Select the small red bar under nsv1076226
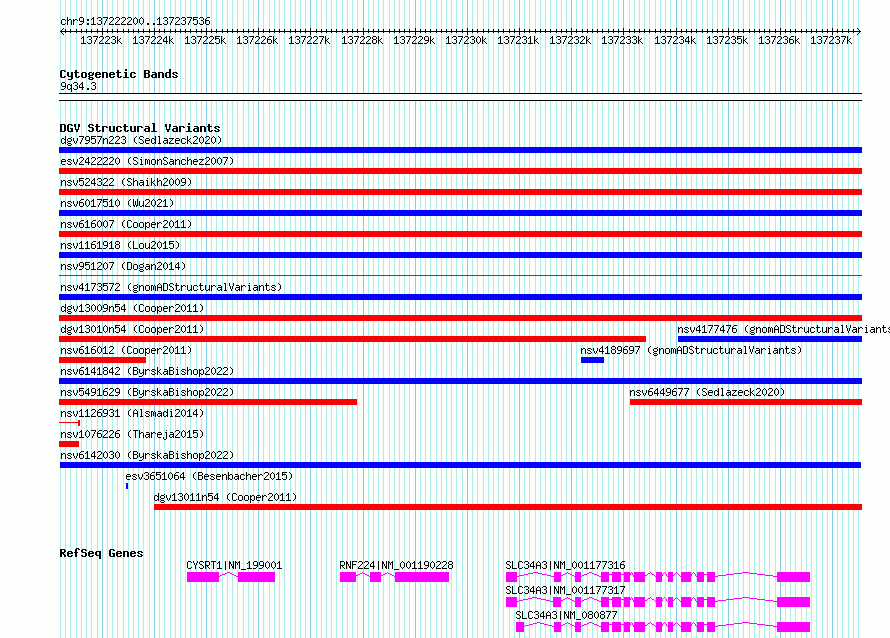Image resolution: width=890 pixels, height=638 pixels. tap(69, 444)
